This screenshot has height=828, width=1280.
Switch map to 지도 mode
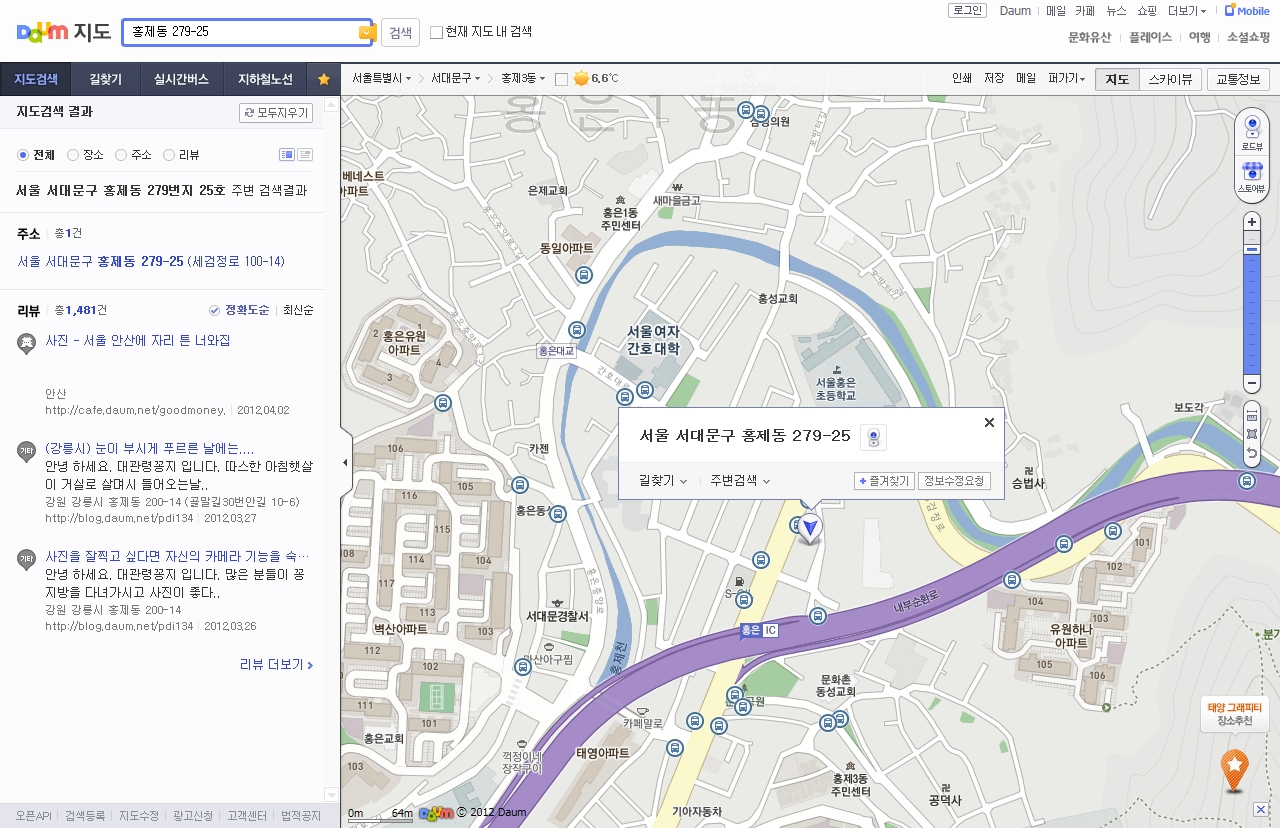[1116, 79]
